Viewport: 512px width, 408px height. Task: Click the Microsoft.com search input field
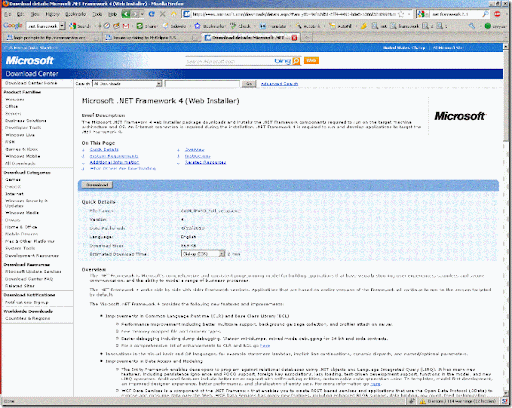tap(230, 61)
